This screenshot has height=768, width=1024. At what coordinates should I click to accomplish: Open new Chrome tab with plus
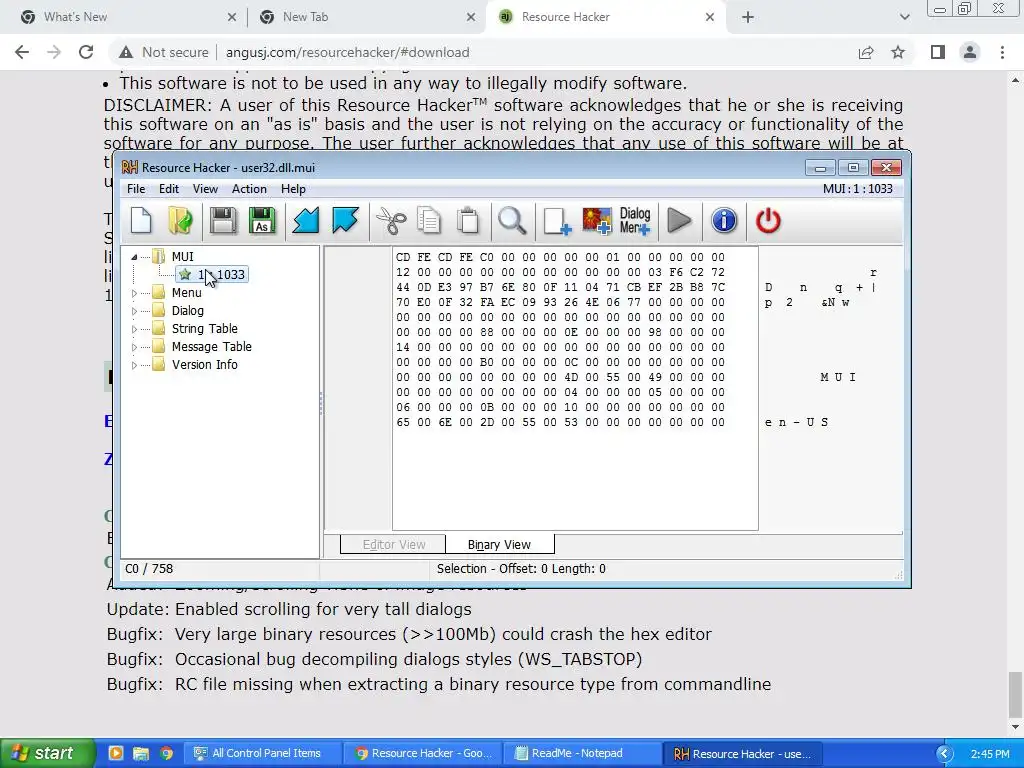coord(748,18)
